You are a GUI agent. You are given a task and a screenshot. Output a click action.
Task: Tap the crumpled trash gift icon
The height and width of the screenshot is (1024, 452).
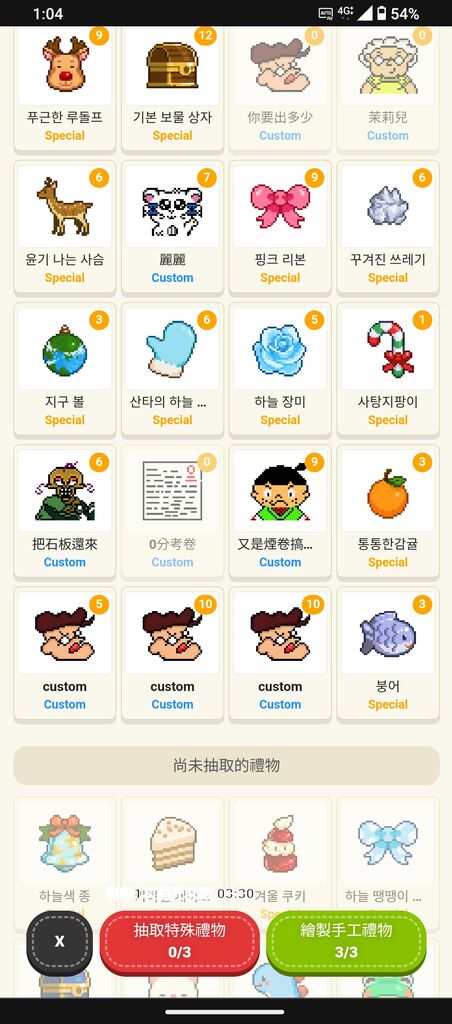pyautogui.click(x=388, y=206)
